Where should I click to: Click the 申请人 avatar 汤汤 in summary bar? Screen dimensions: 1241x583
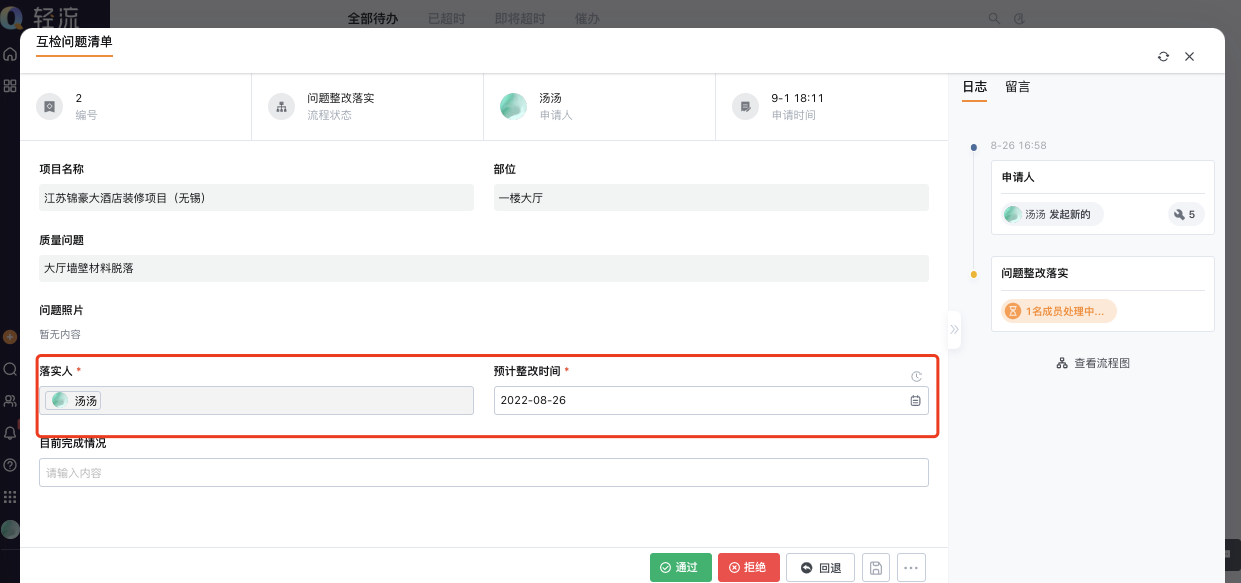pyautogui.click(x=513, y=106)
